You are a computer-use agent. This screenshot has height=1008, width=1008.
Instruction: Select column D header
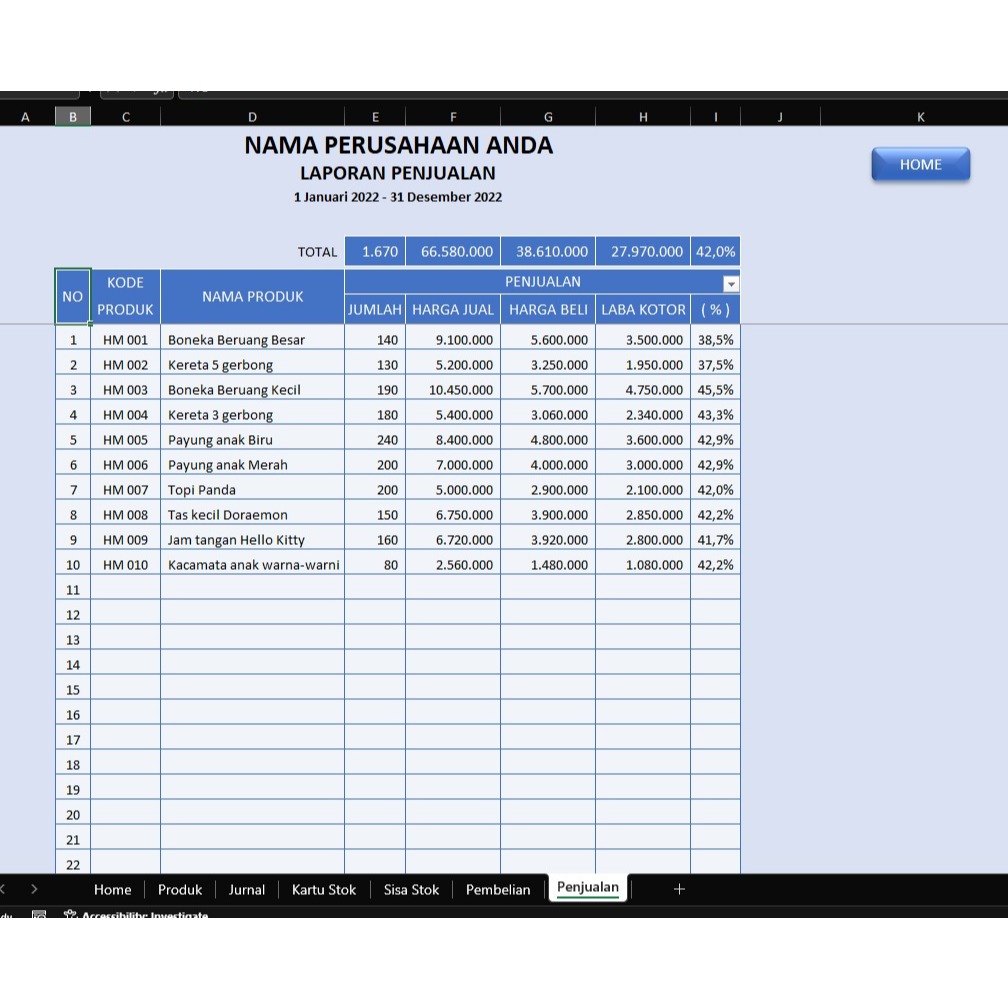pos(252,117)
